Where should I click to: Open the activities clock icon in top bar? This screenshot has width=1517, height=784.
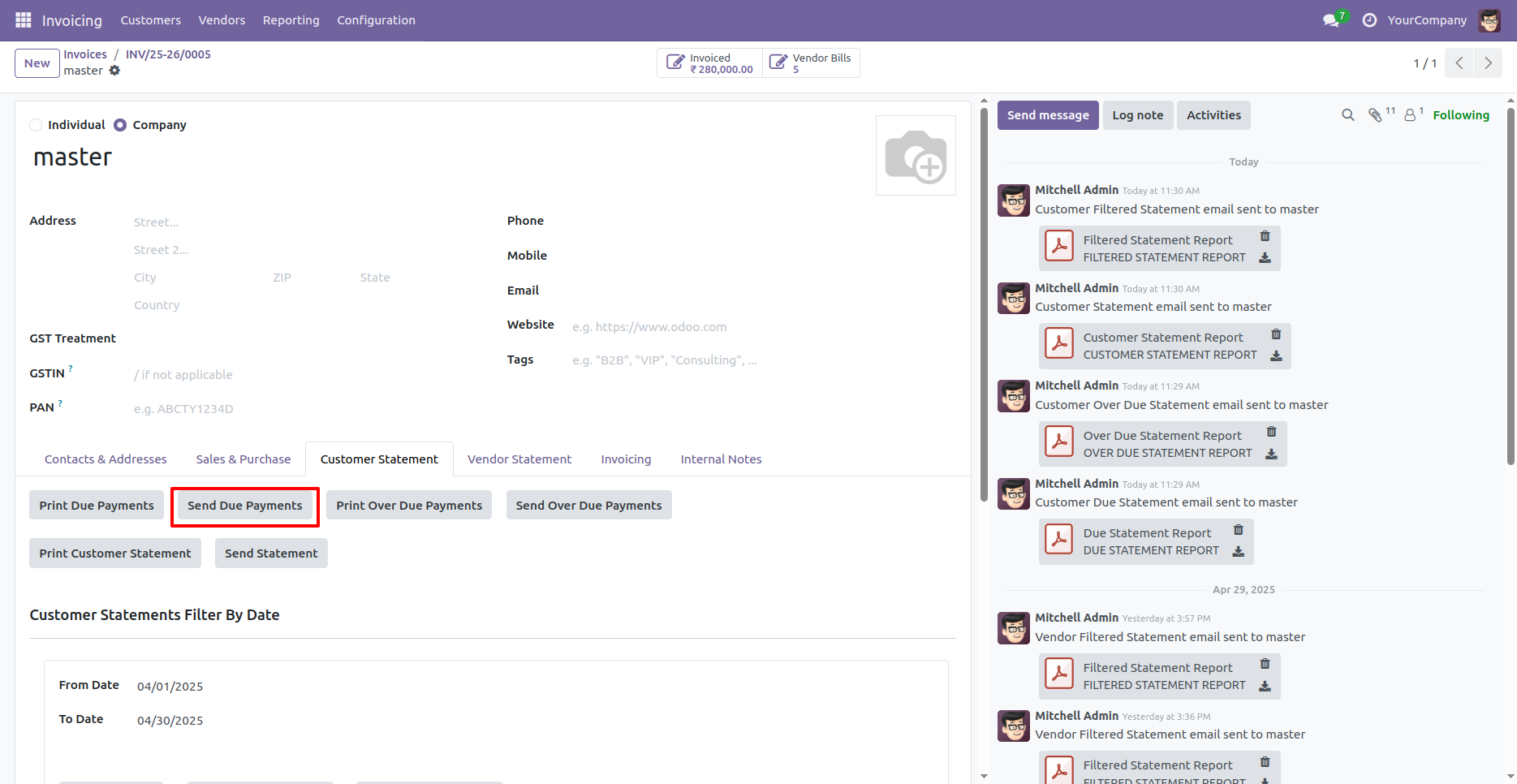[x=1369, y=20]
